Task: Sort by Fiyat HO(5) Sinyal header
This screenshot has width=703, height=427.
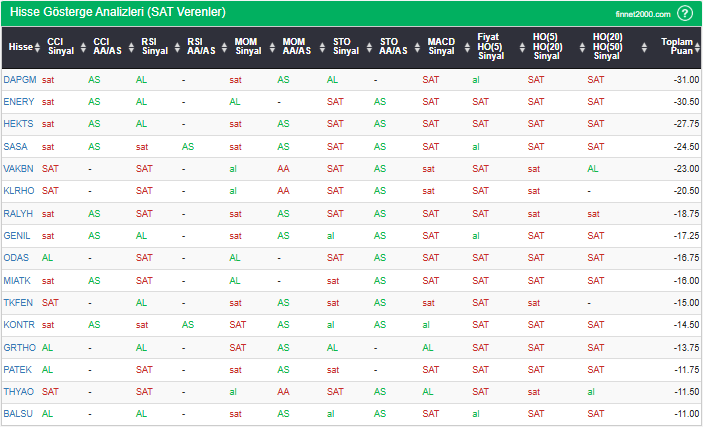Action: 490,46
